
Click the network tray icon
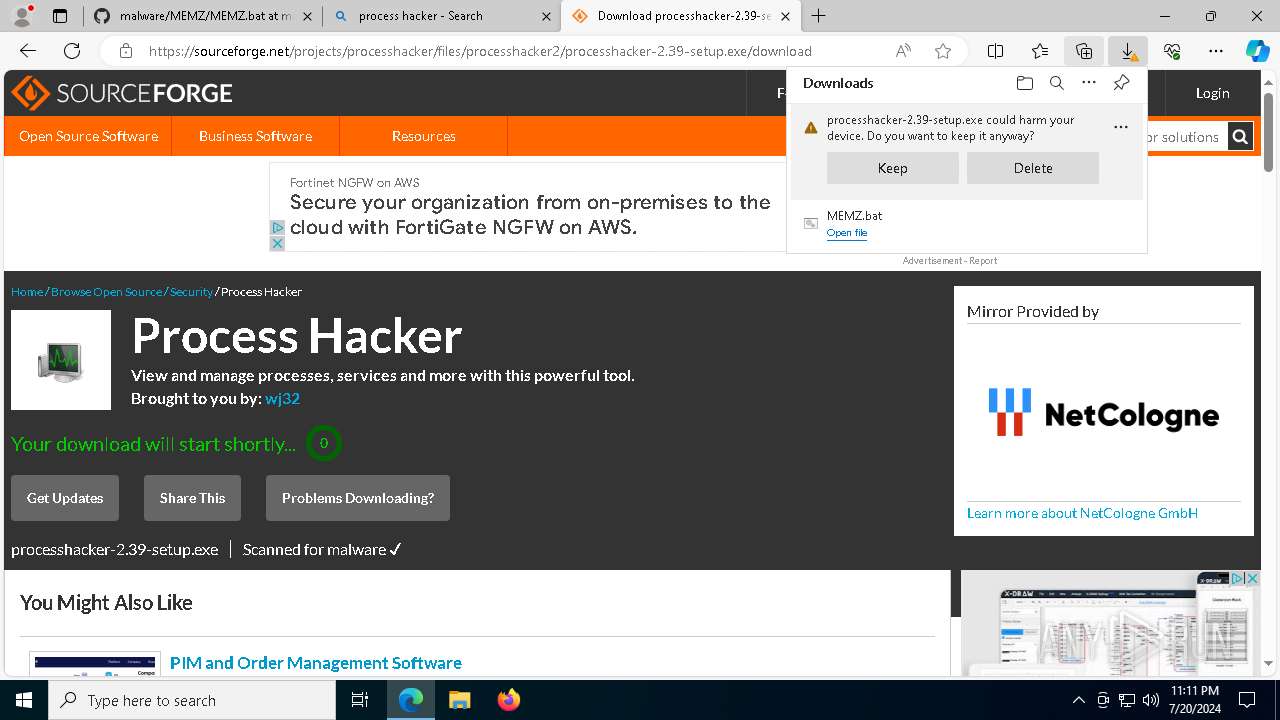click(1127, 700)
